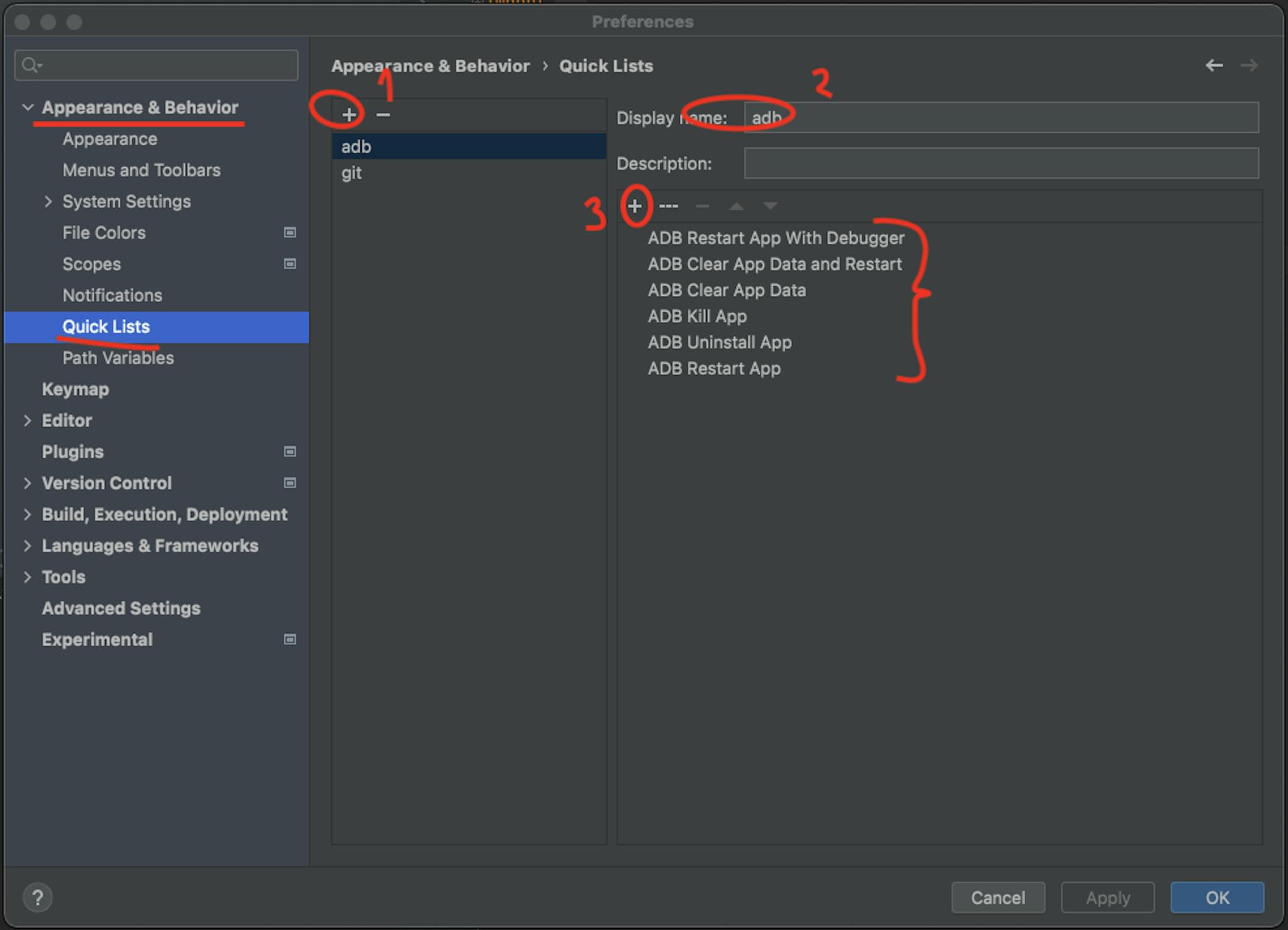Select the git quick list
Image resolution: width=1288 pixels, height=930 pixels.
pyautogui.click(x=352, y=173)
